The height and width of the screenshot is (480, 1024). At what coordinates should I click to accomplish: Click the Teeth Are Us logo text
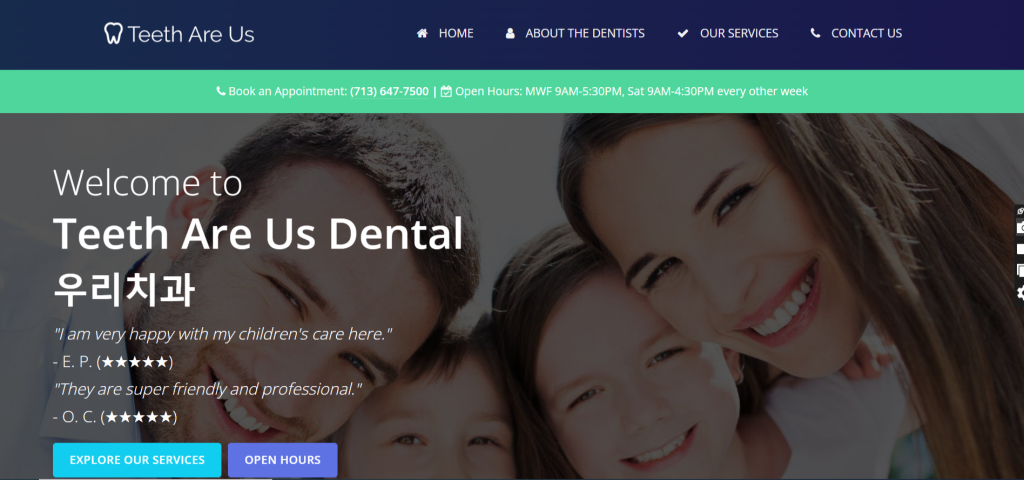coord(191,34)
